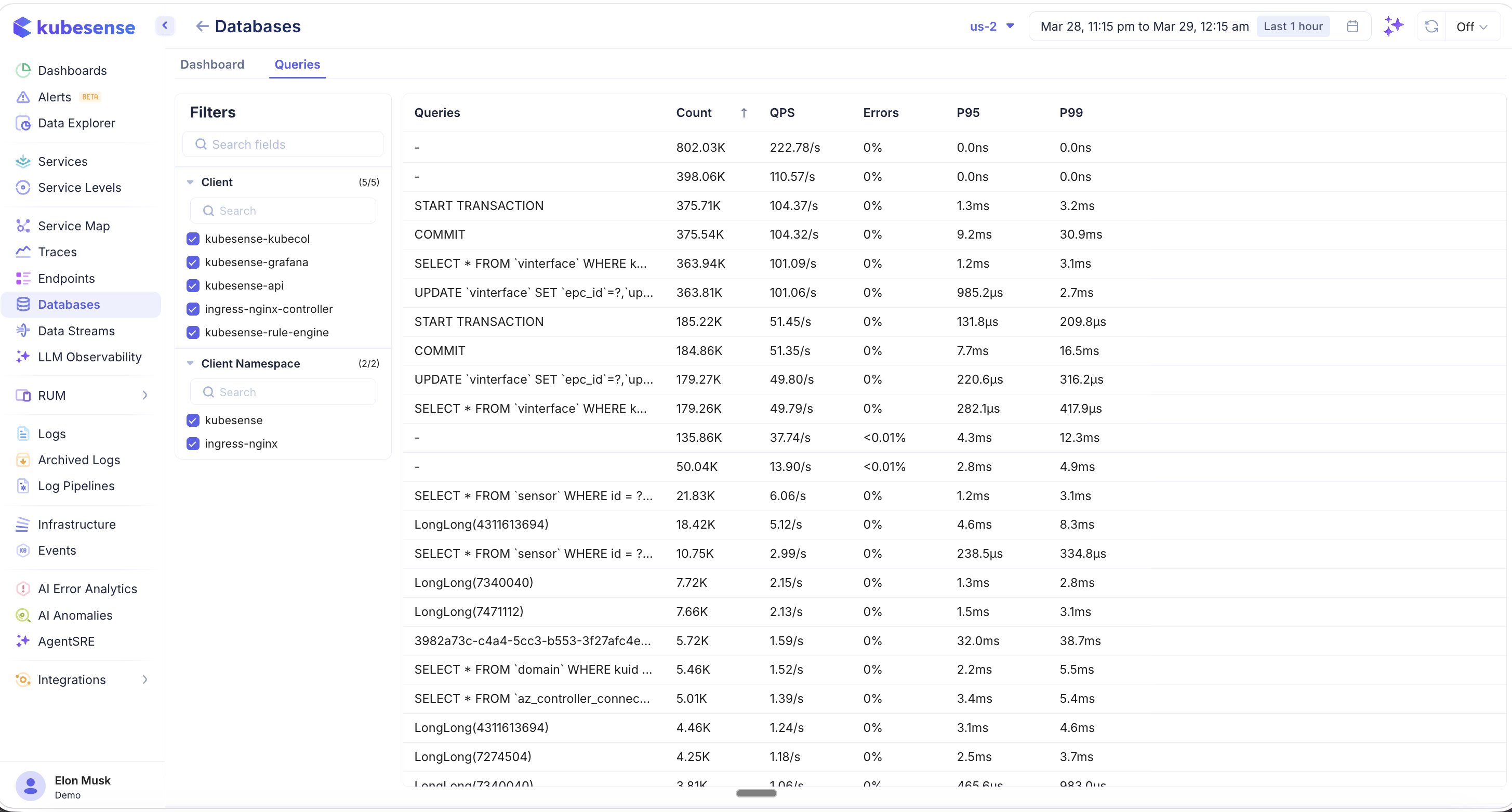The image size is (1512, 812).
Task: Select the AI Anomalies sidebar item
Action: pos(74,615)
